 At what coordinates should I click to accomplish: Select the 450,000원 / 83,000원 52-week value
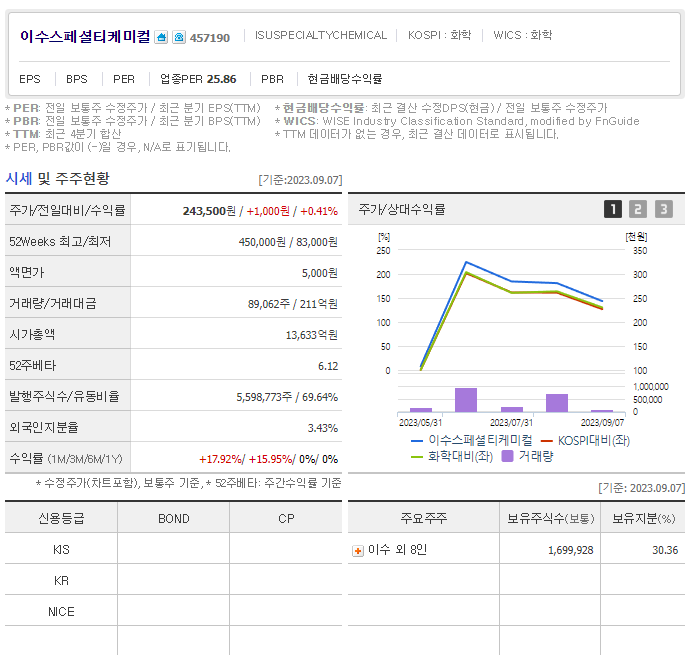[x=288, y=242]
